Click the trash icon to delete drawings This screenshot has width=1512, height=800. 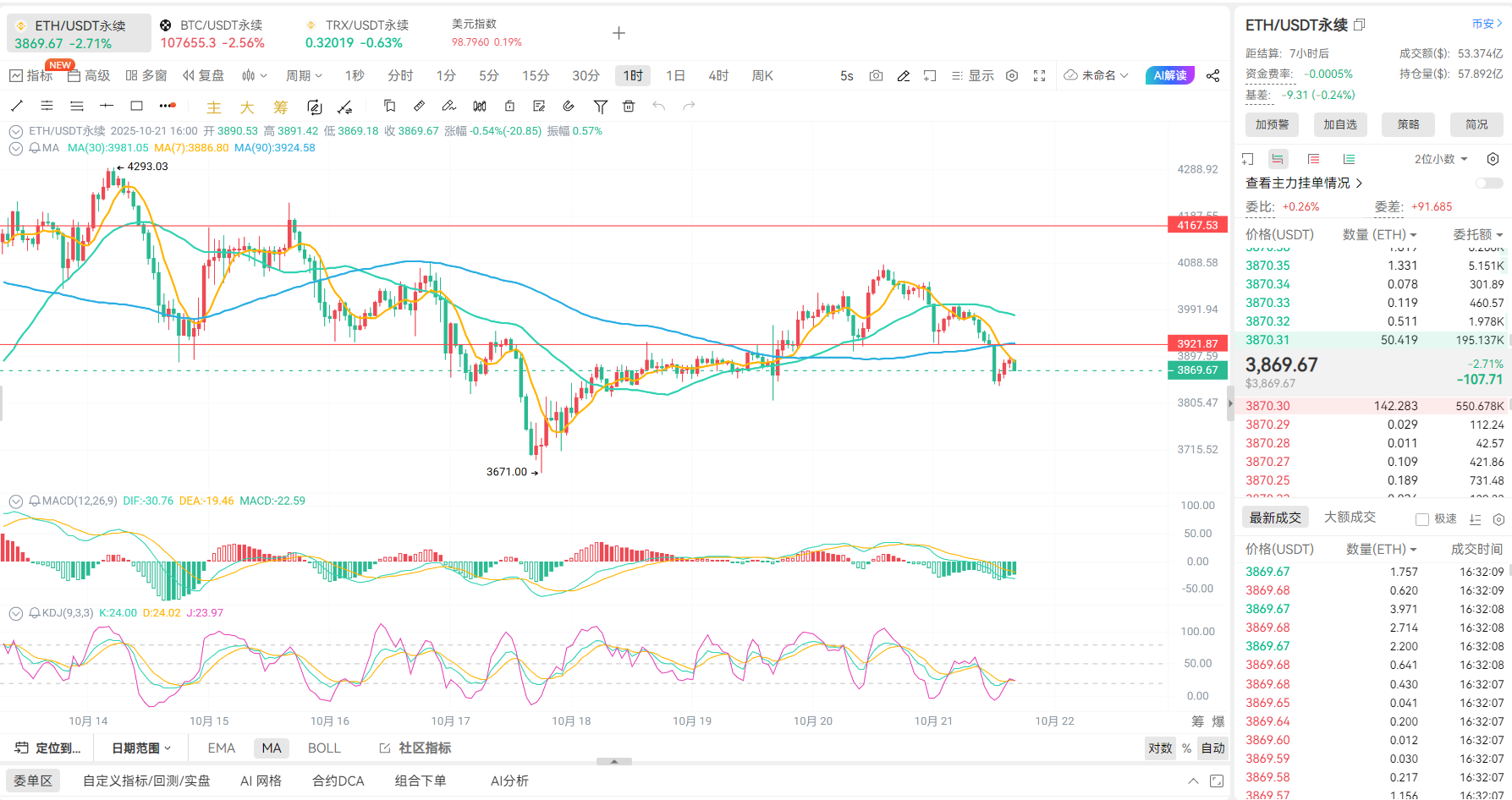(x=629, y=107)
